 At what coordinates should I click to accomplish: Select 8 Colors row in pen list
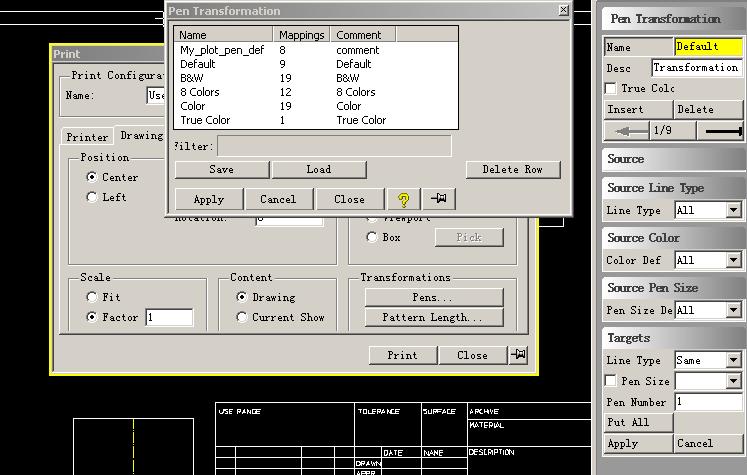(316, 92)
